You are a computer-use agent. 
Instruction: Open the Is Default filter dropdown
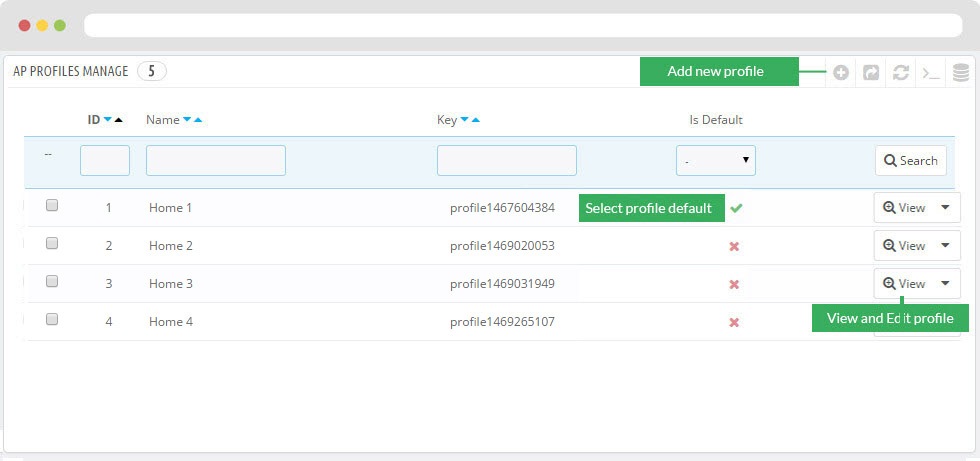[715, 160]
